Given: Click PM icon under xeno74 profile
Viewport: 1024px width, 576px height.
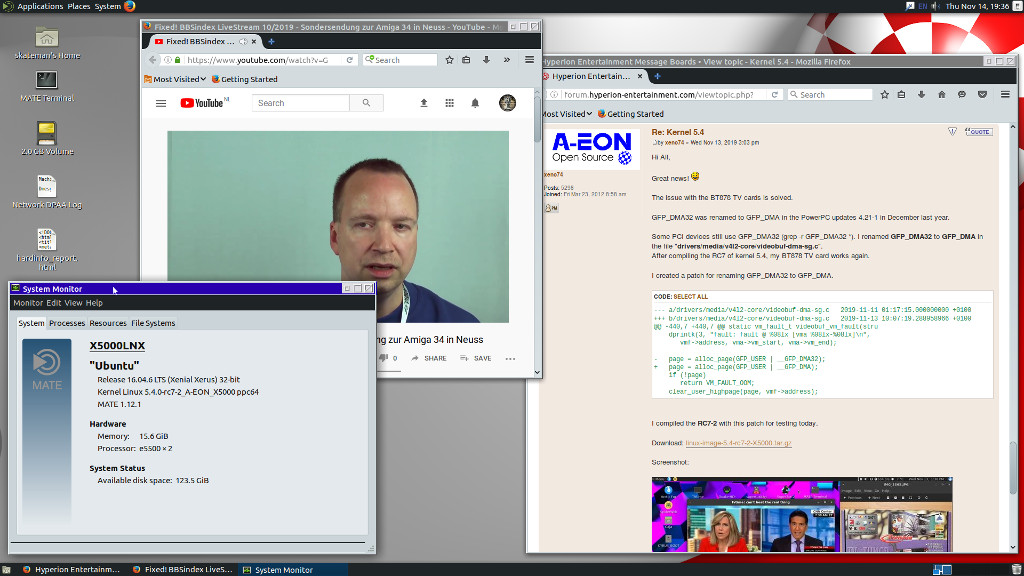Looking at the screenshot, I should (x=551, y=208).
